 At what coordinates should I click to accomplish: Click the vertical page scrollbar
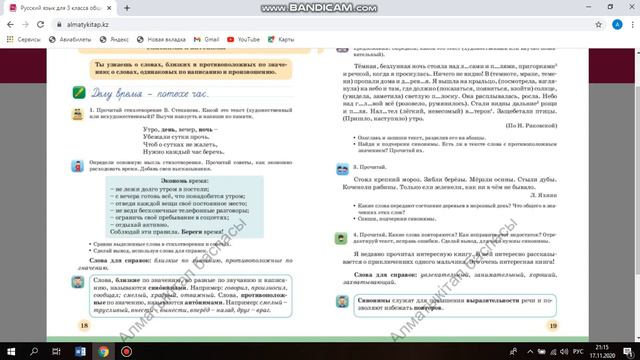click(637, 195)
